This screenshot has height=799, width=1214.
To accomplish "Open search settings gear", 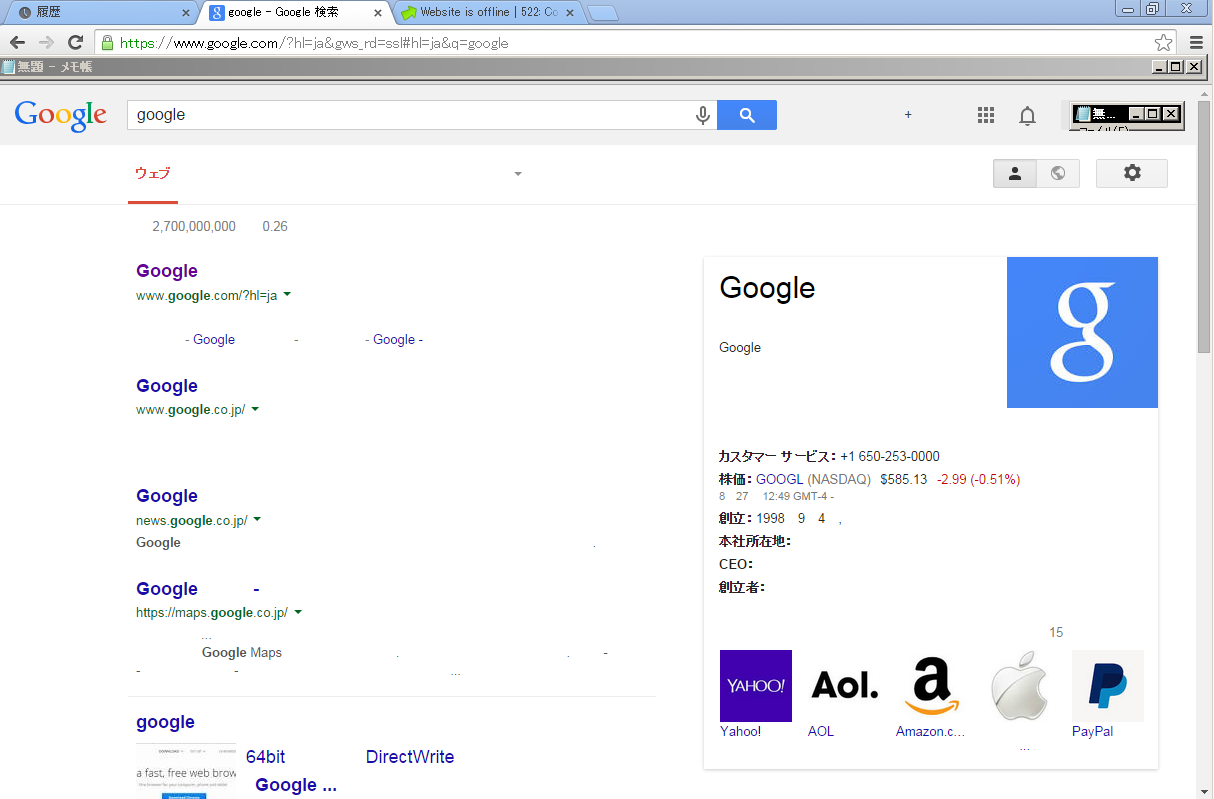I will (x=1132, y=173).
